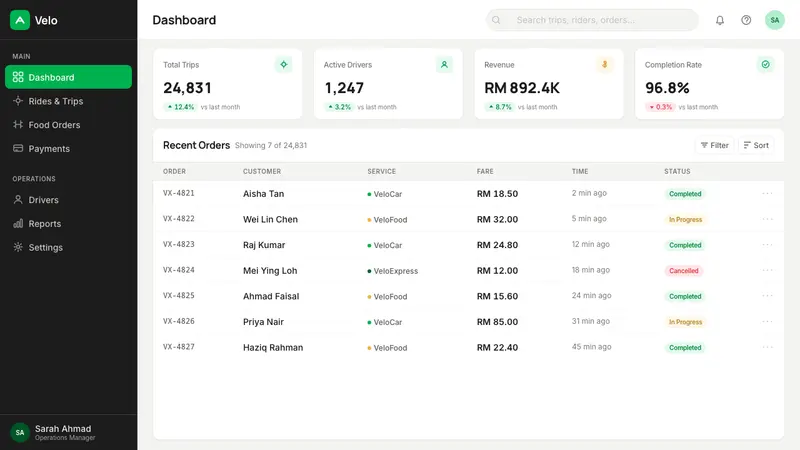
Task: Open Reports in the sidebar
Action: (68, 223)
